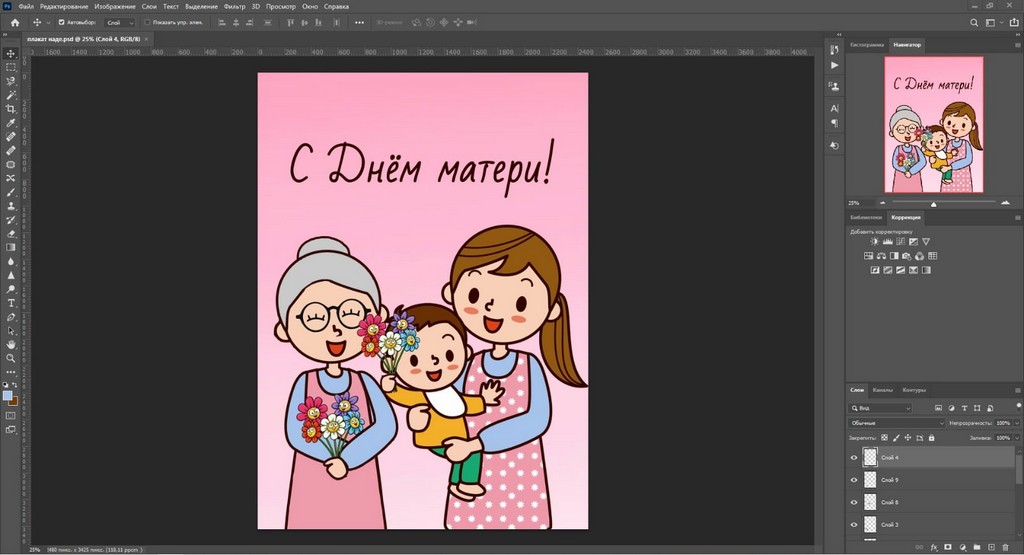
Task: Select the Zoom magnifier tool
Action: [x=11, y=357]
